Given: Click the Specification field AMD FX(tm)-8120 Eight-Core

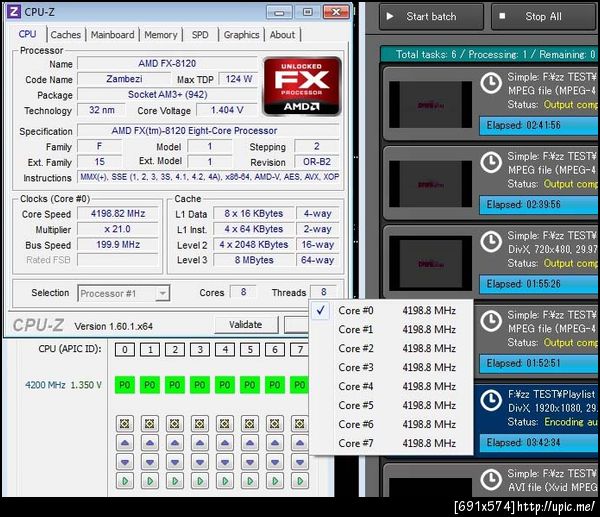Looking at the screenshot, I should point(208,130).
